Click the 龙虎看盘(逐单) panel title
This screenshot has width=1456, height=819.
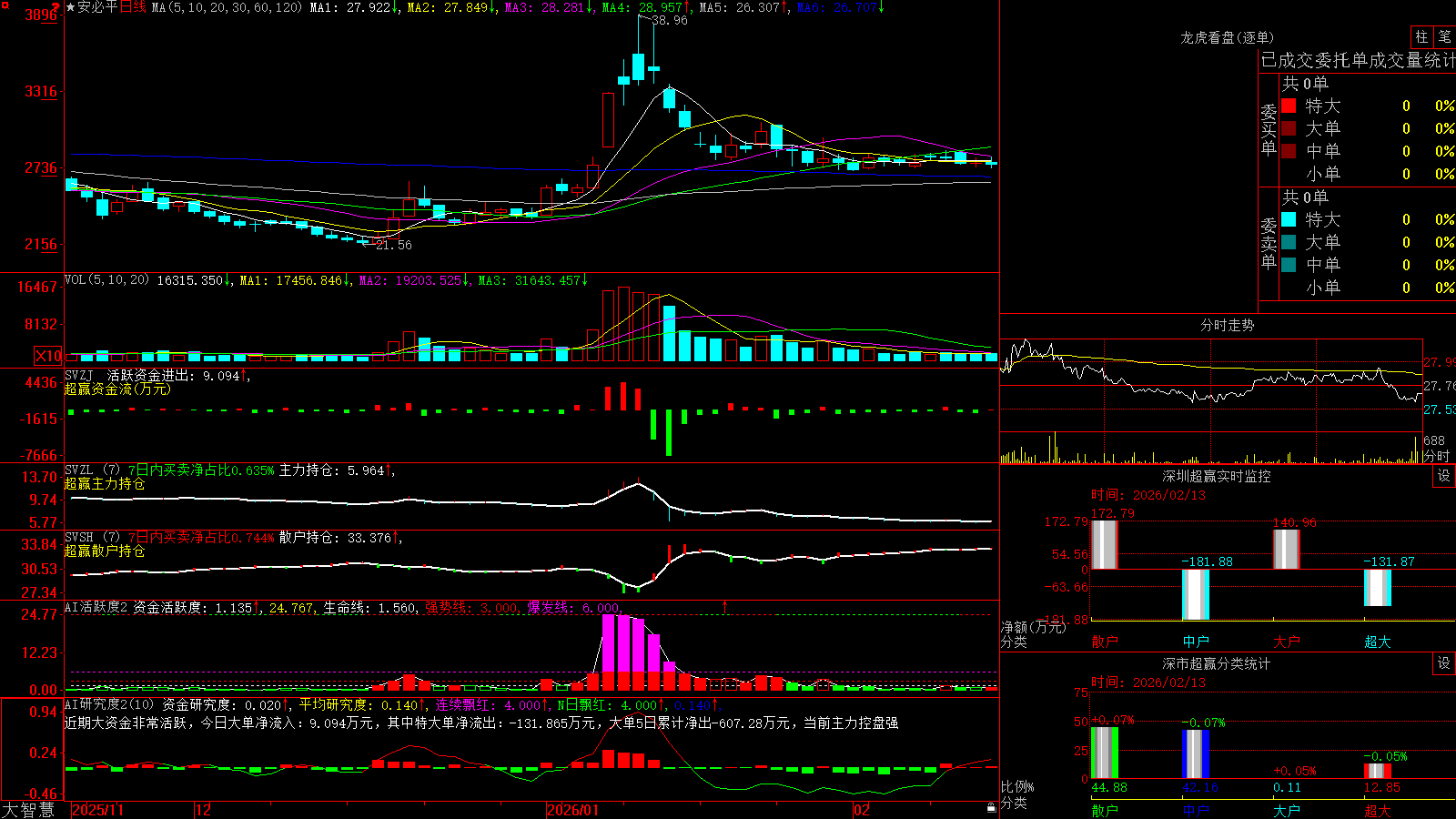tap(1227, 37)
